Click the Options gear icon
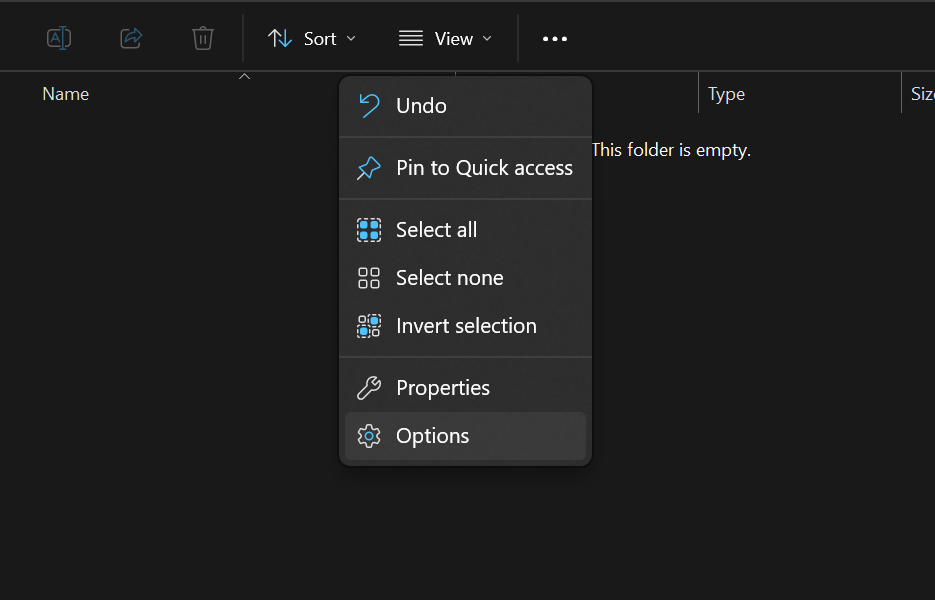The image size is (935, 600). coord(369,436)
